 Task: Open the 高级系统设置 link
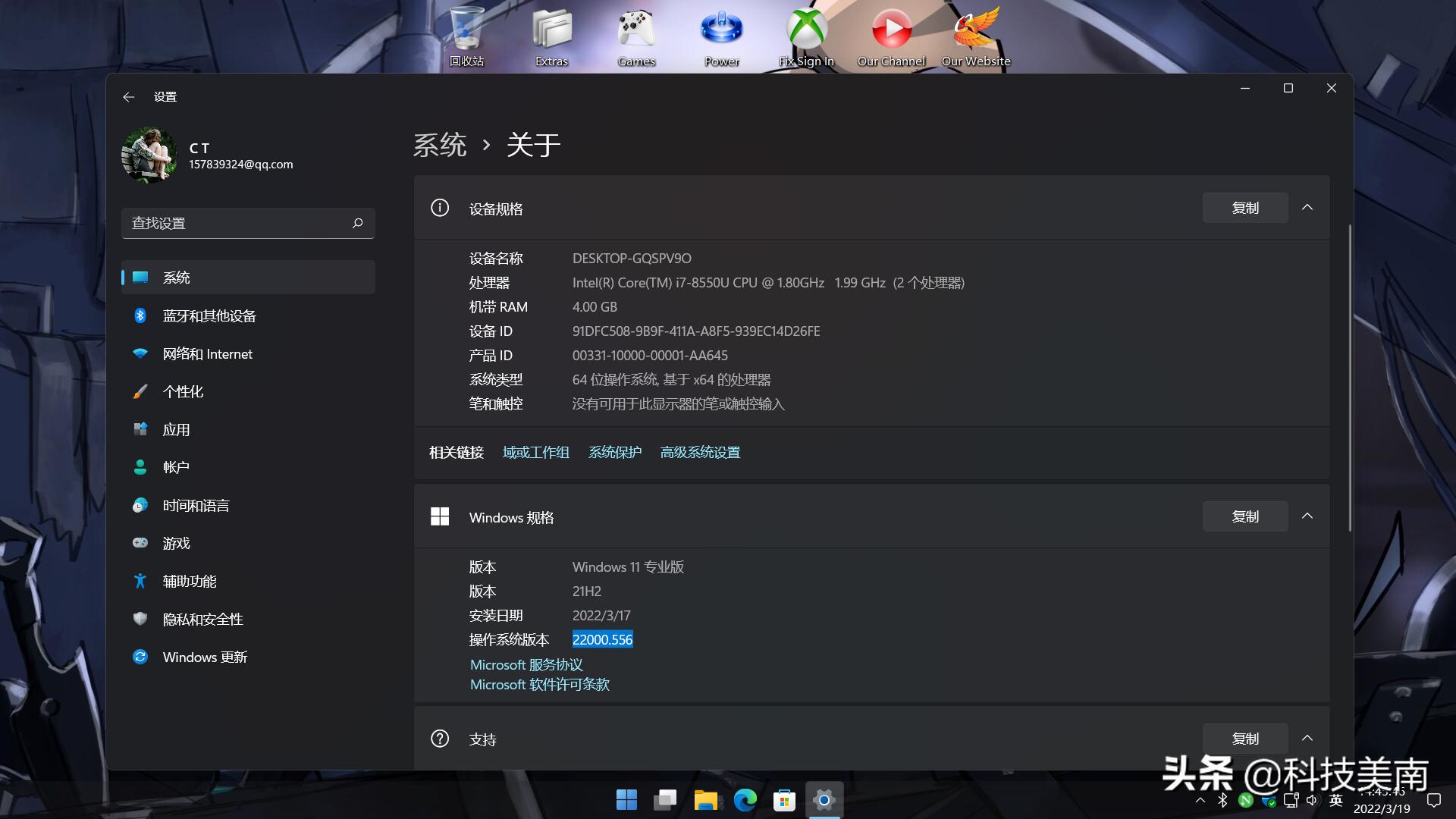tap(699, 451)
